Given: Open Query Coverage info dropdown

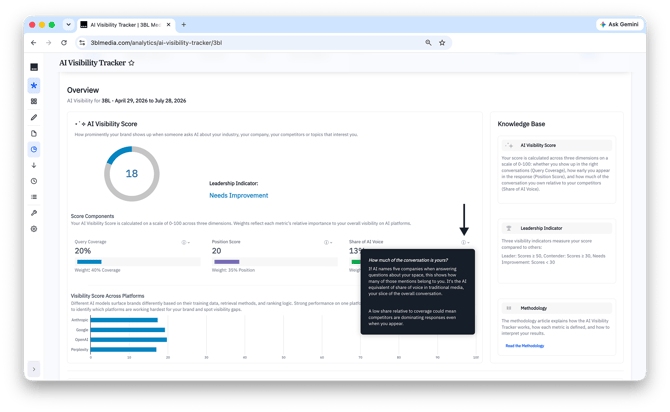Looking at the screenshot, I should click(x=185, y=242).
